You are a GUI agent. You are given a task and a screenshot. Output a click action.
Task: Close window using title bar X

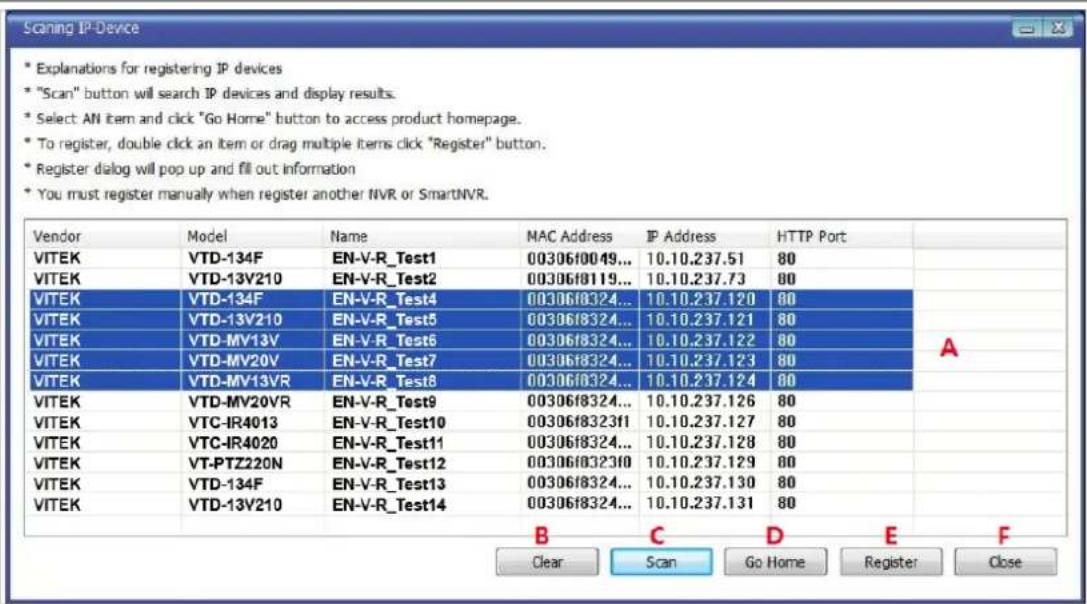[x=1058, y=28]
